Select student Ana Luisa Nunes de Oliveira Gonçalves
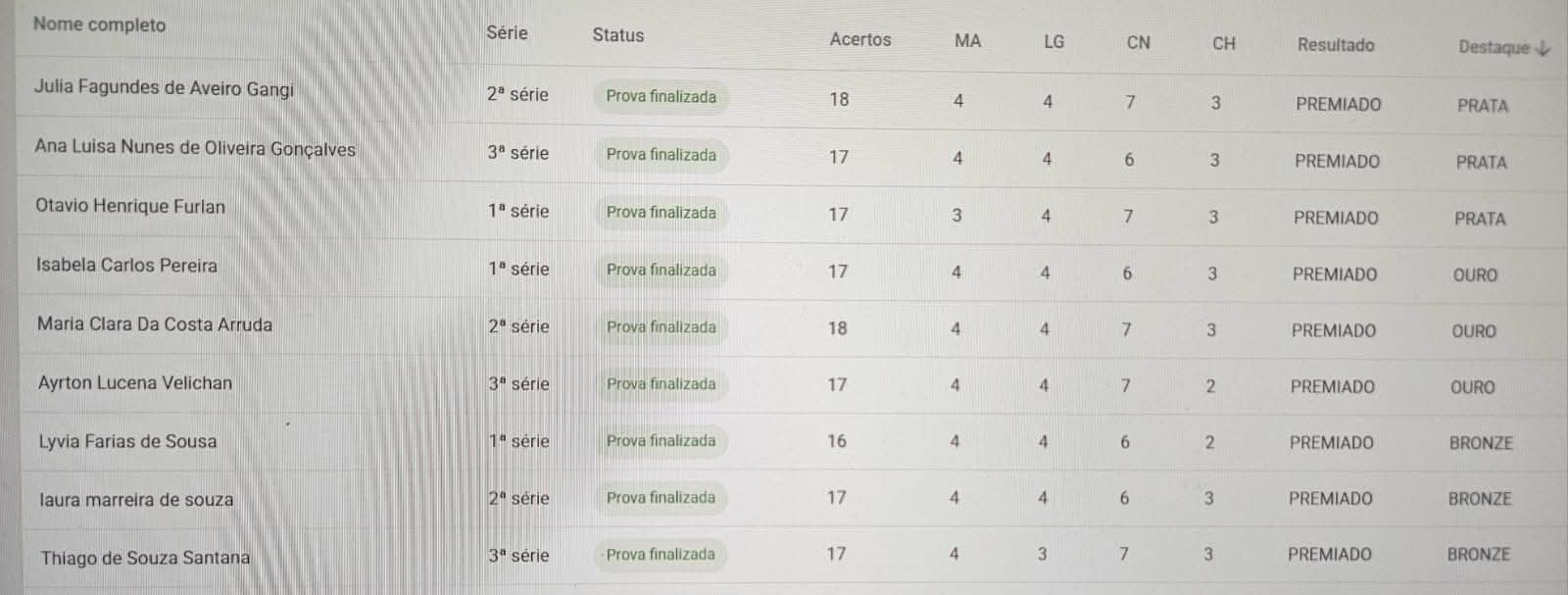Image resolution: width=1568 pixels, height=595 pixels. coord(194,148)
